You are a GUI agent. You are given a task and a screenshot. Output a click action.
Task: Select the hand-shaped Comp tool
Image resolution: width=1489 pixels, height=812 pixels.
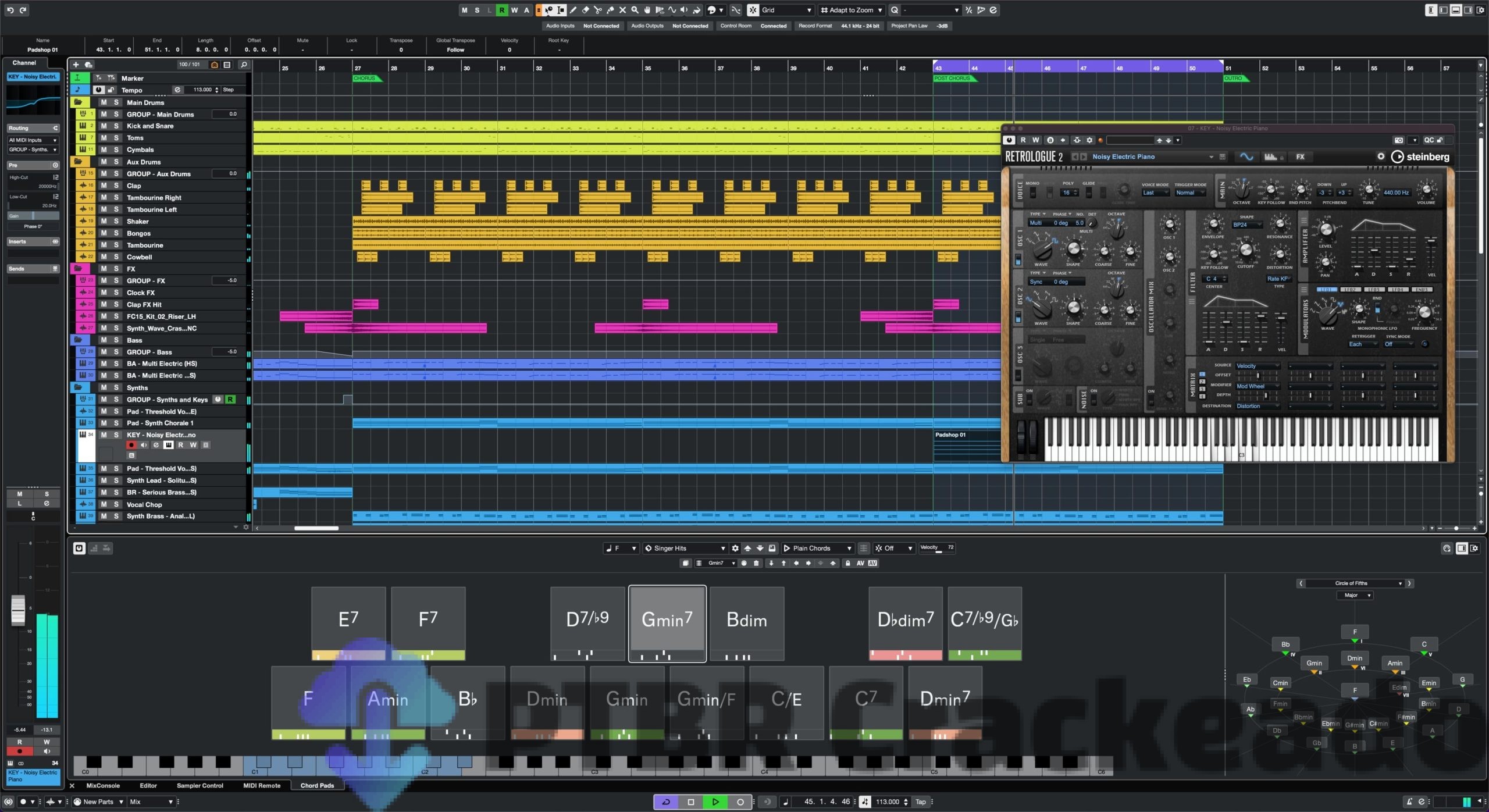[647, 10]
